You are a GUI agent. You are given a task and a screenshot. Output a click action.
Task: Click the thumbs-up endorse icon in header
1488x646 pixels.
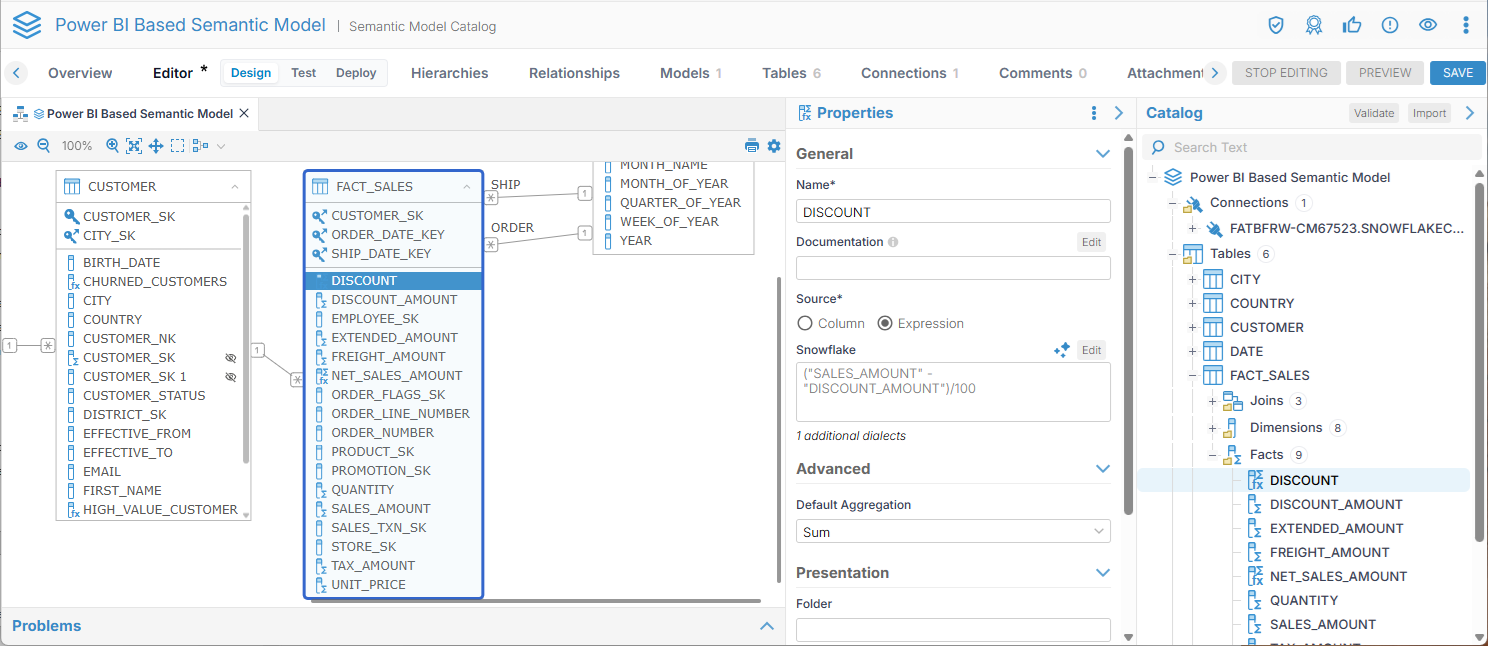pos(1351,25)
